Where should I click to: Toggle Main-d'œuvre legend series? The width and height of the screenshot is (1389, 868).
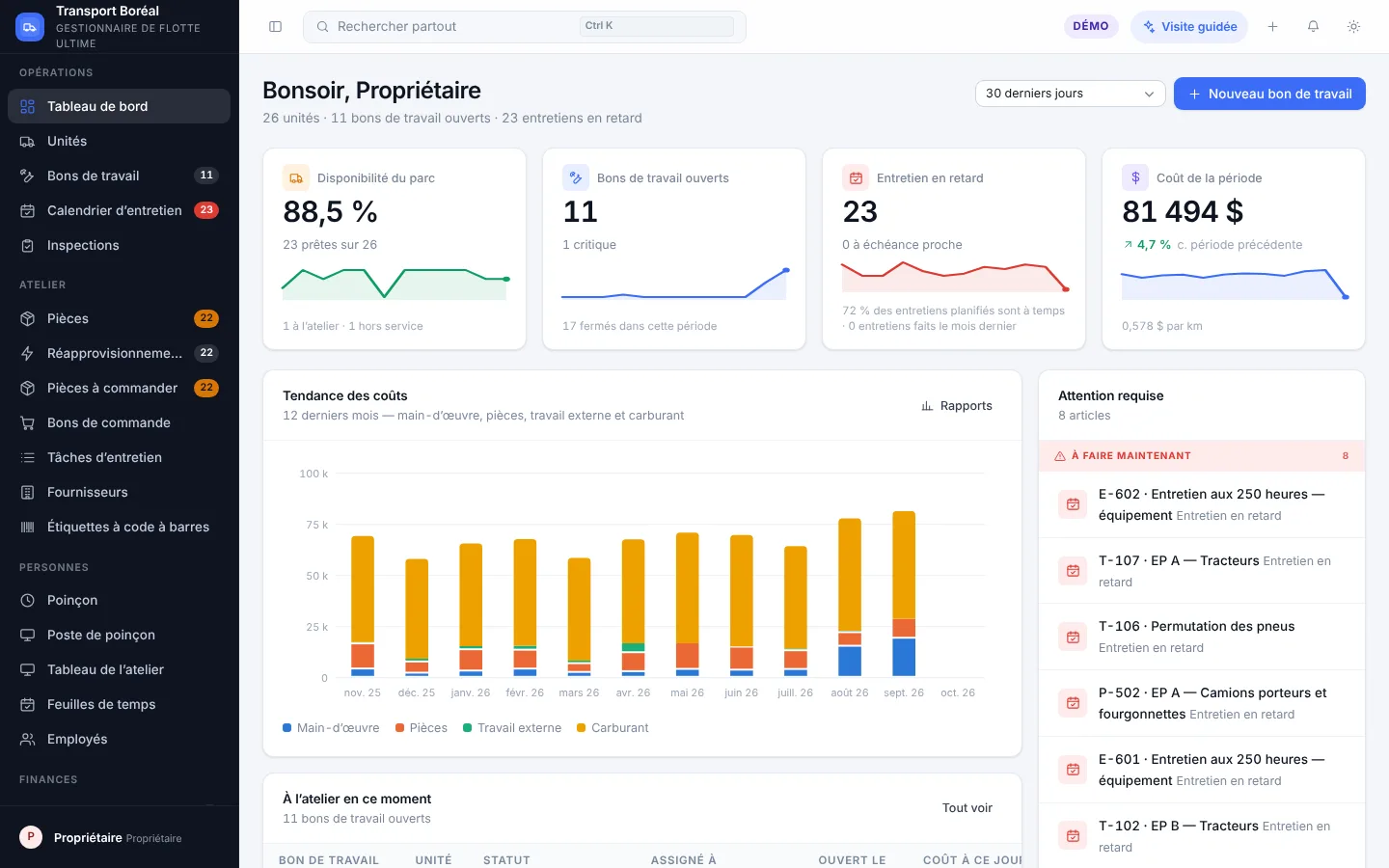[331, 728]
